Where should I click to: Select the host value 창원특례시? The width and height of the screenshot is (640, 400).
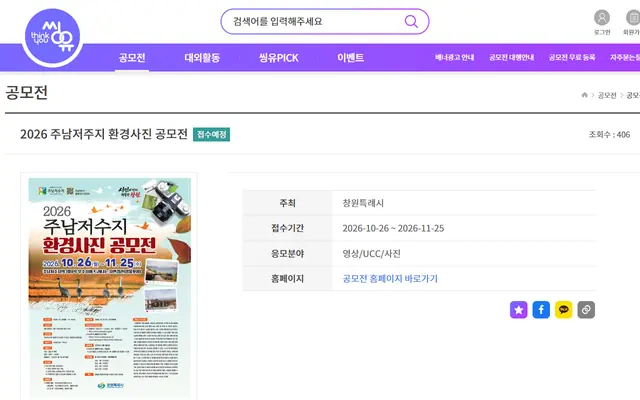(363, 203)
